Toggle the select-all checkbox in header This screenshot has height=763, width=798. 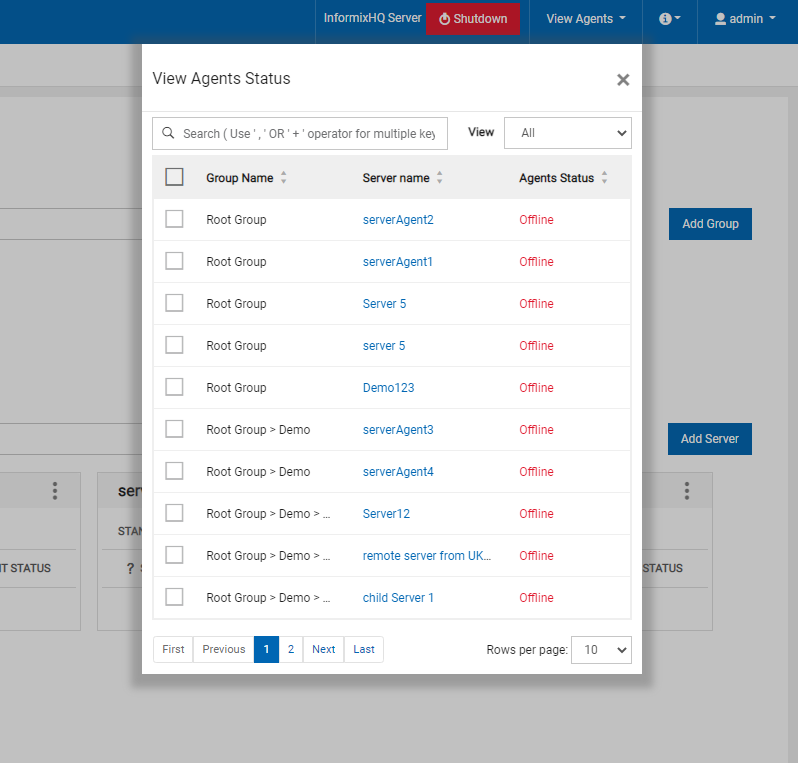(x=174, y=177)
